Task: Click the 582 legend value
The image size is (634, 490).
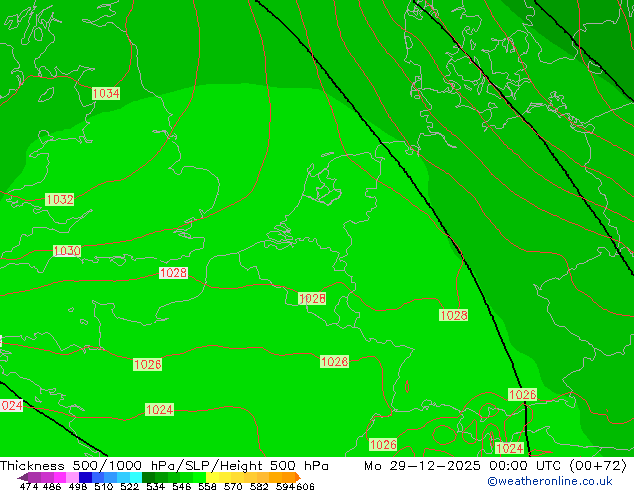Action: pyautogui.click(x=259, y=486)
